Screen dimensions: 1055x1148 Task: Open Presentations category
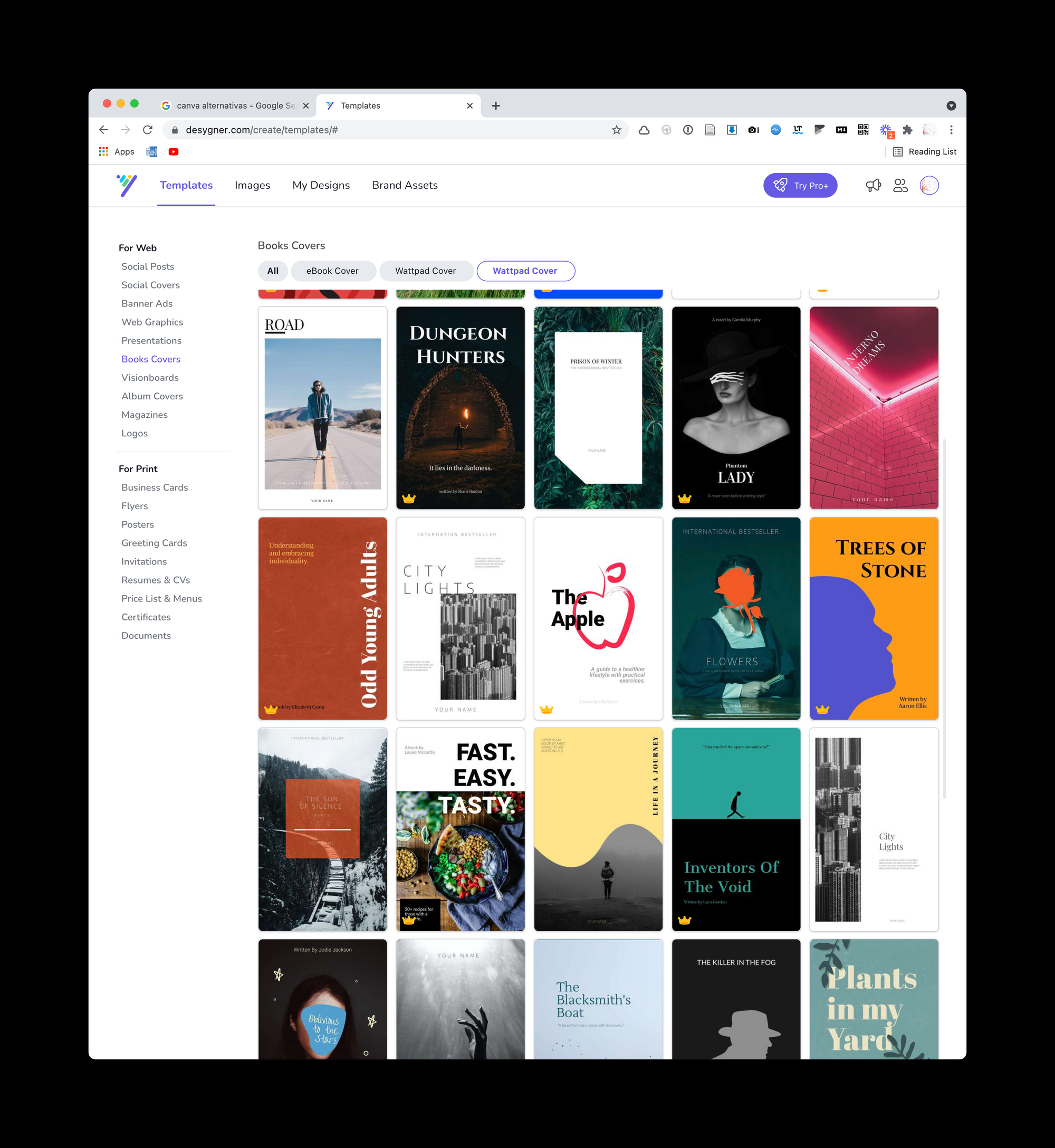click(151, 341)
